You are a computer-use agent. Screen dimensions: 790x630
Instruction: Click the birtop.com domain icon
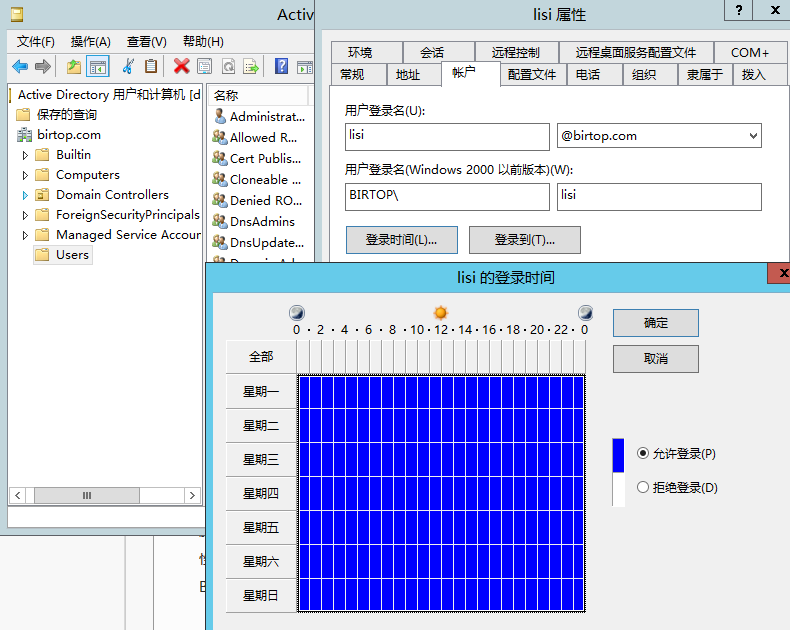(x=24, y=135)
